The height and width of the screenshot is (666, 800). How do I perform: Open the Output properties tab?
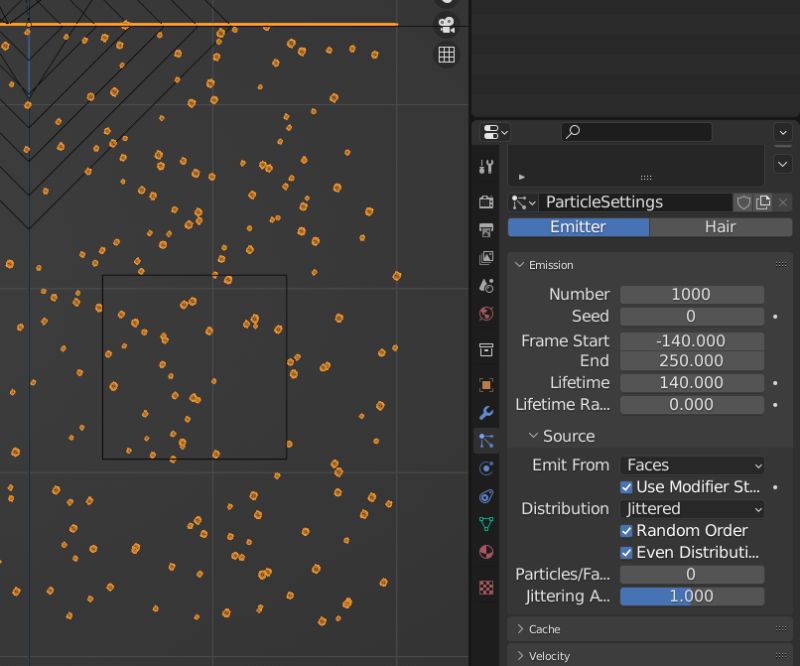tap(486, 230)
